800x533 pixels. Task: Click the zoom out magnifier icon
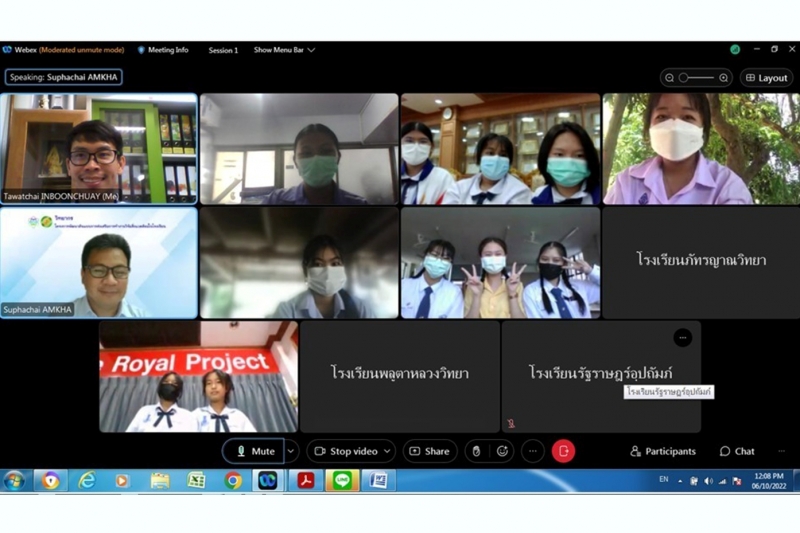pos(669,77)
